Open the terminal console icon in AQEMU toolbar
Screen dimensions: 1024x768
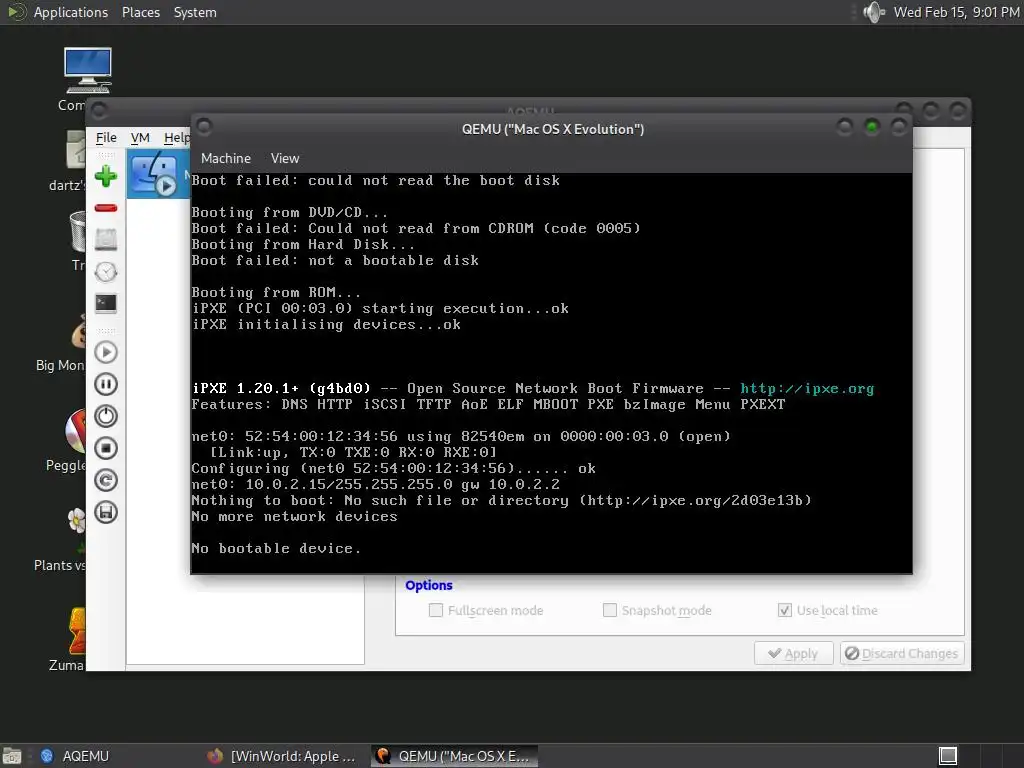106,304
